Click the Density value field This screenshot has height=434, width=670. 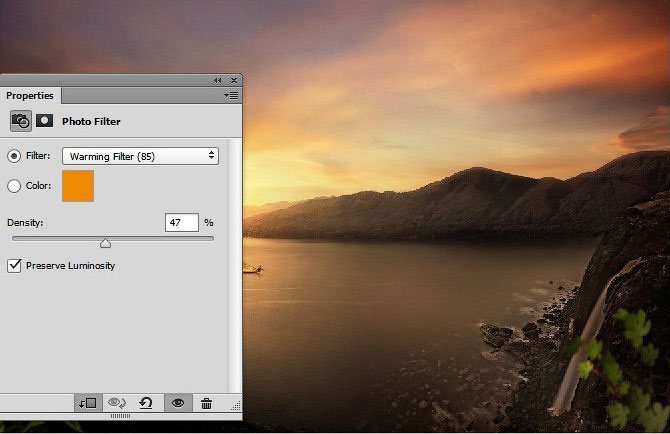182,223
